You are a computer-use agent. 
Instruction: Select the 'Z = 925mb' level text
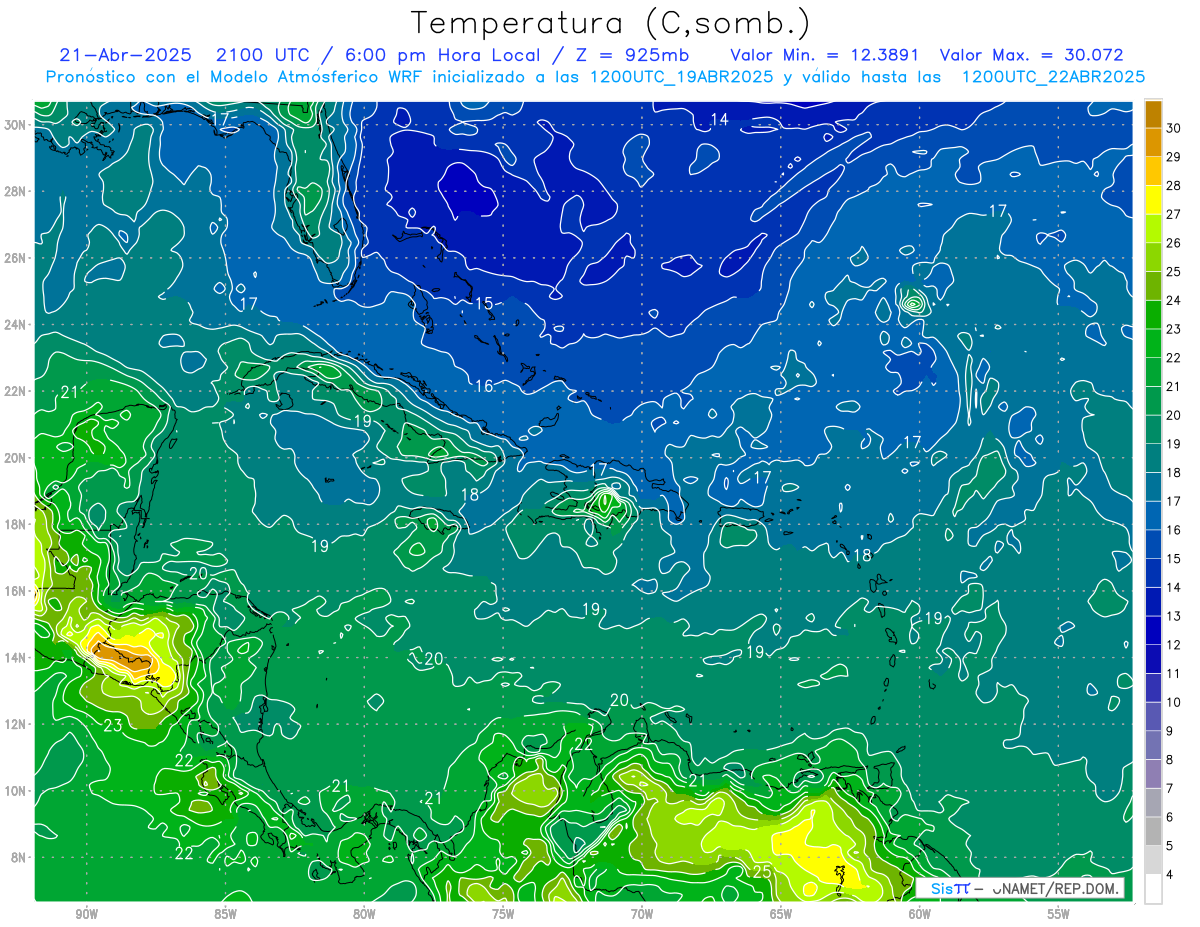pyautogui.click(x=631, y=55)
